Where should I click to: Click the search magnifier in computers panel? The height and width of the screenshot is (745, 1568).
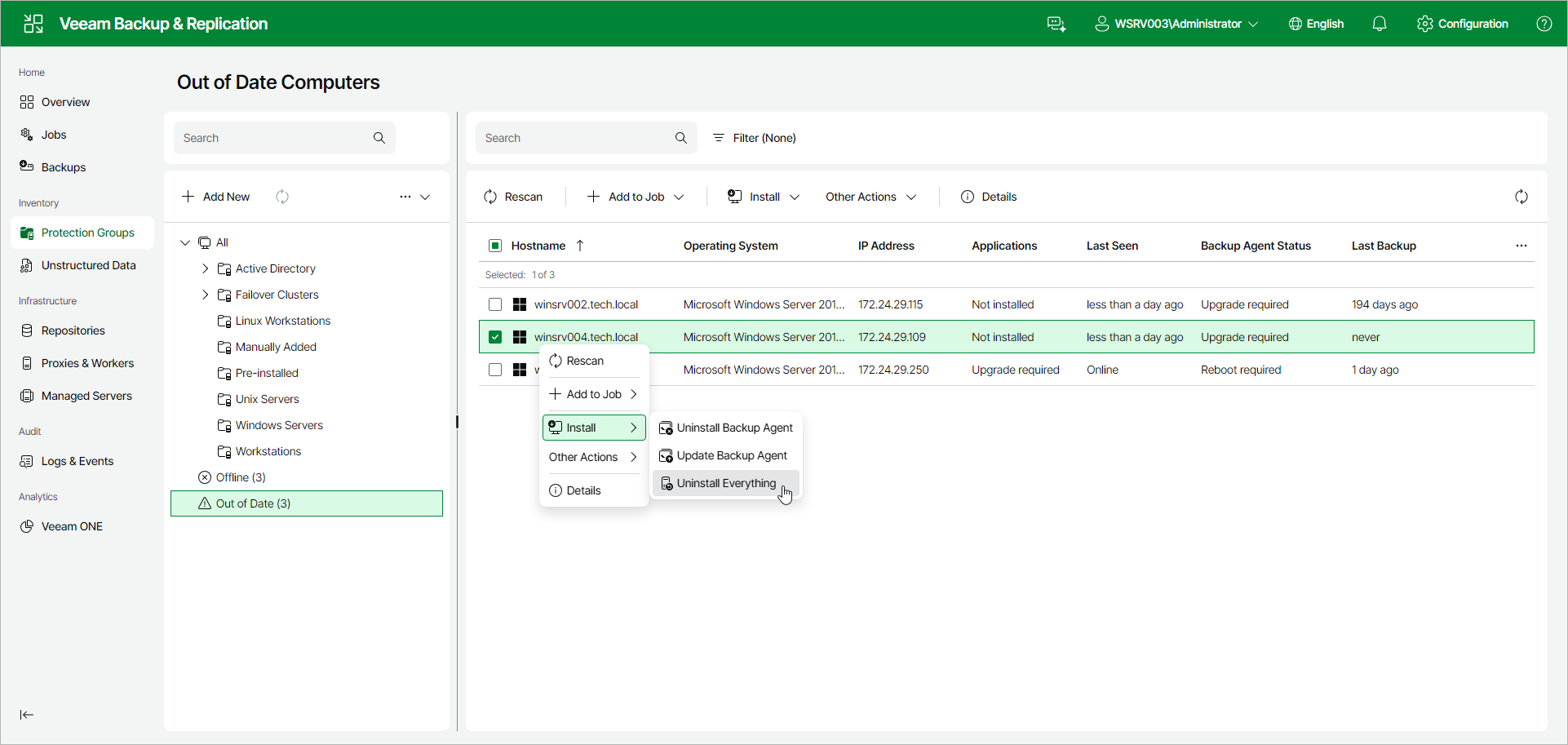point(681,138)
